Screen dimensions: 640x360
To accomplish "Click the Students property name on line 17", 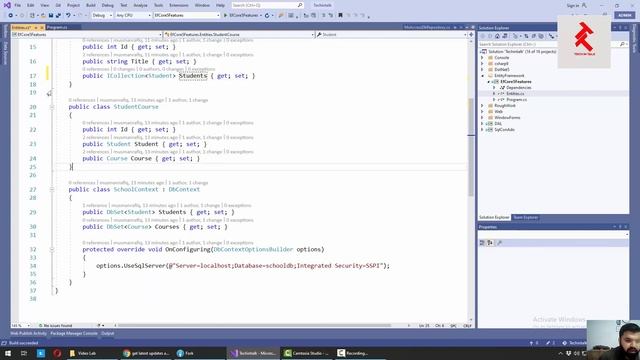I will [x=193, y=76].
